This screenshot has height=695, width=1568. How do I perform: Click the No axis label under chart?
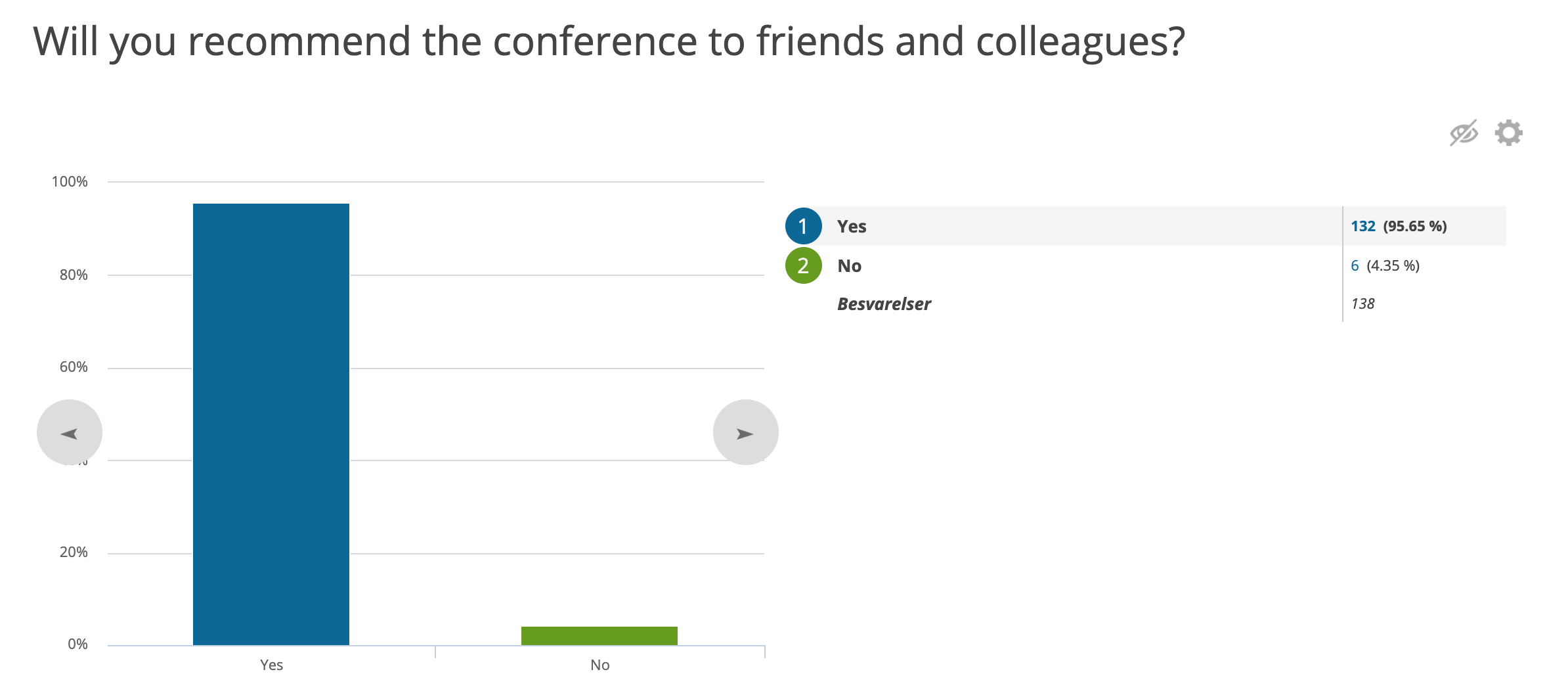tap(600, 665)
